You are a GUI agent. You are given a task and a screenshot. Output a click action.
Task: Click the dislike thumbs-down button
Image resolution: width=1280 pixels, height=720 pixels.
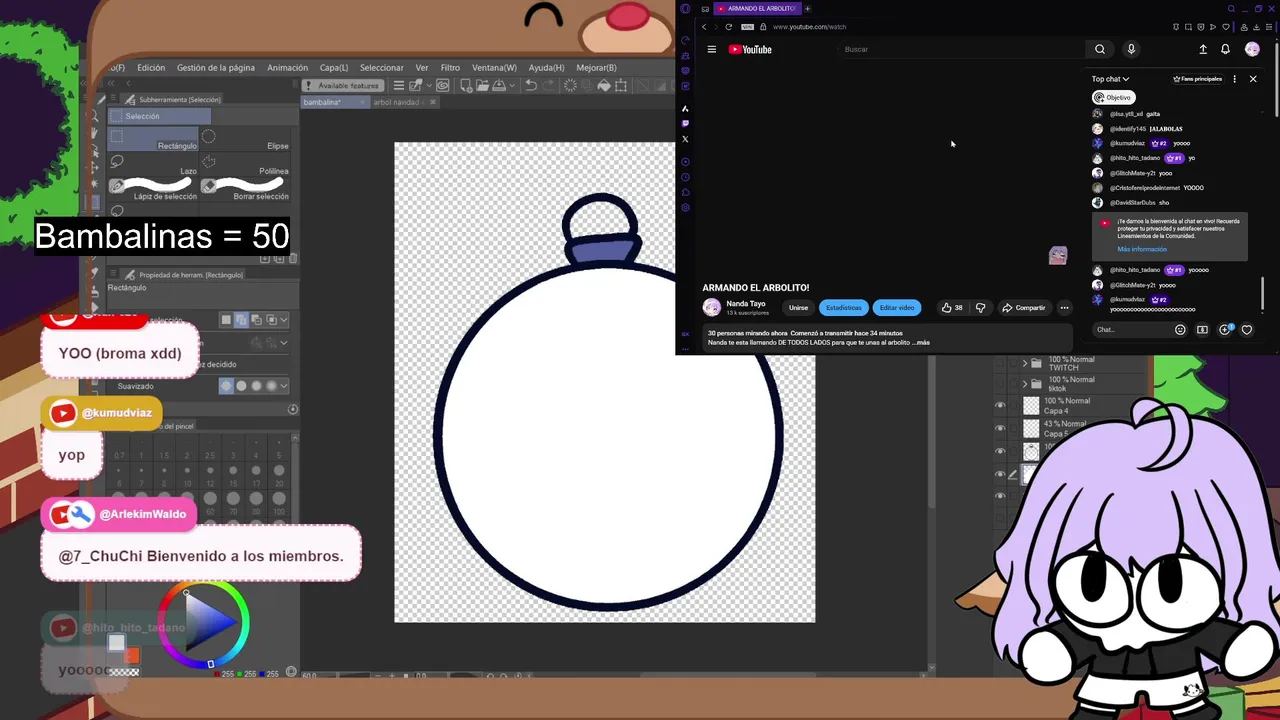coord(980,308)
